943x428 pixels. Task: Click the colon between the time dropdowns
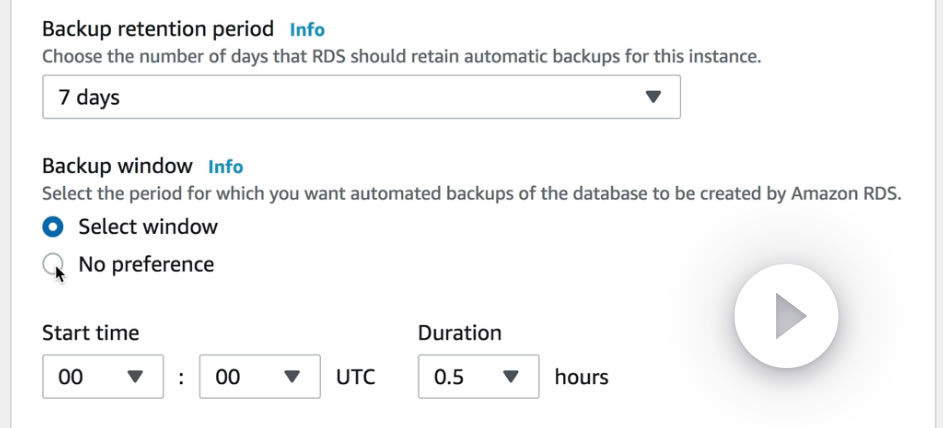click(181, 378)
